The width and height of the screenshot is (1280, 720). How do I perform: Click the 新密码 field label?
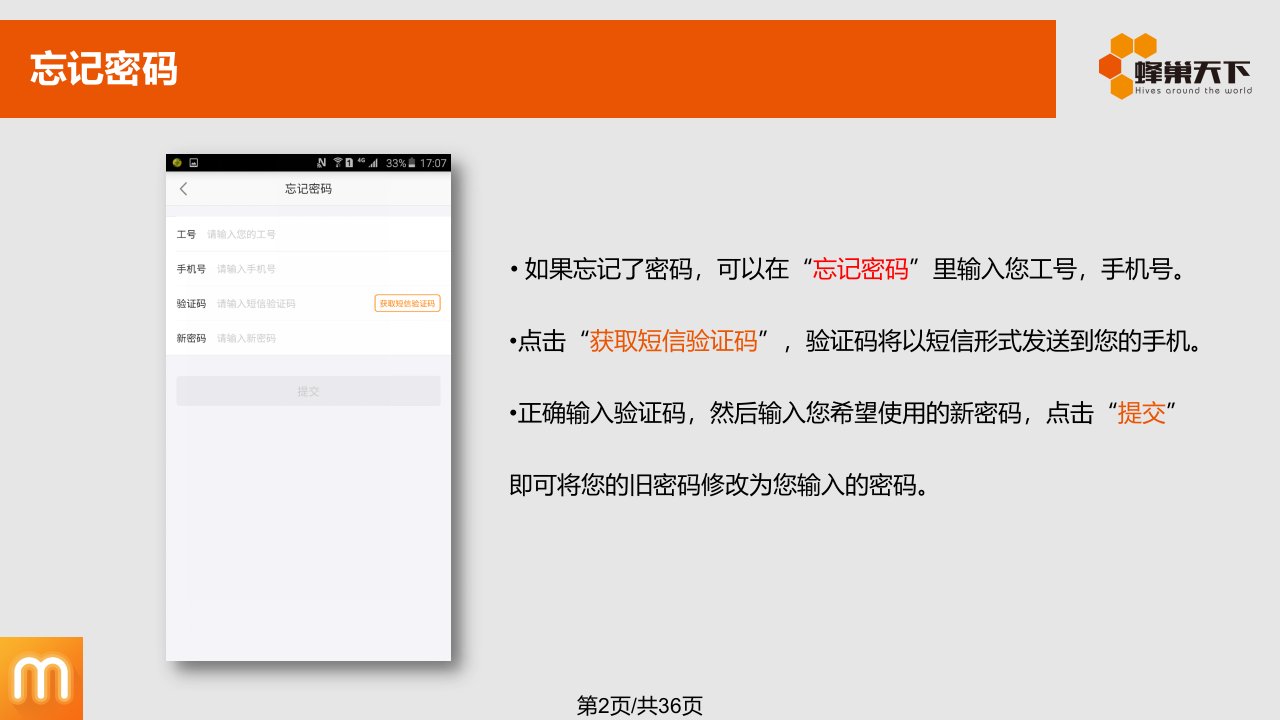[x=191, y=338]
